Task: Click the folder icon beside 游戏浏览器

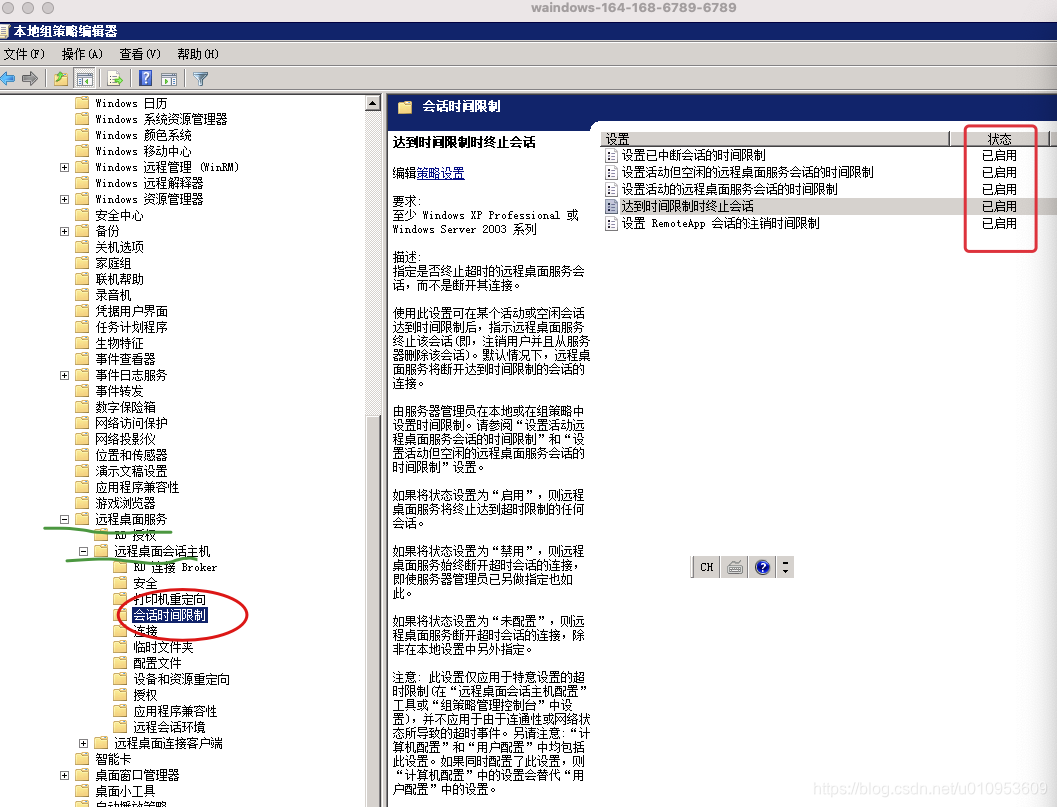Action: (x=82, y=503)
